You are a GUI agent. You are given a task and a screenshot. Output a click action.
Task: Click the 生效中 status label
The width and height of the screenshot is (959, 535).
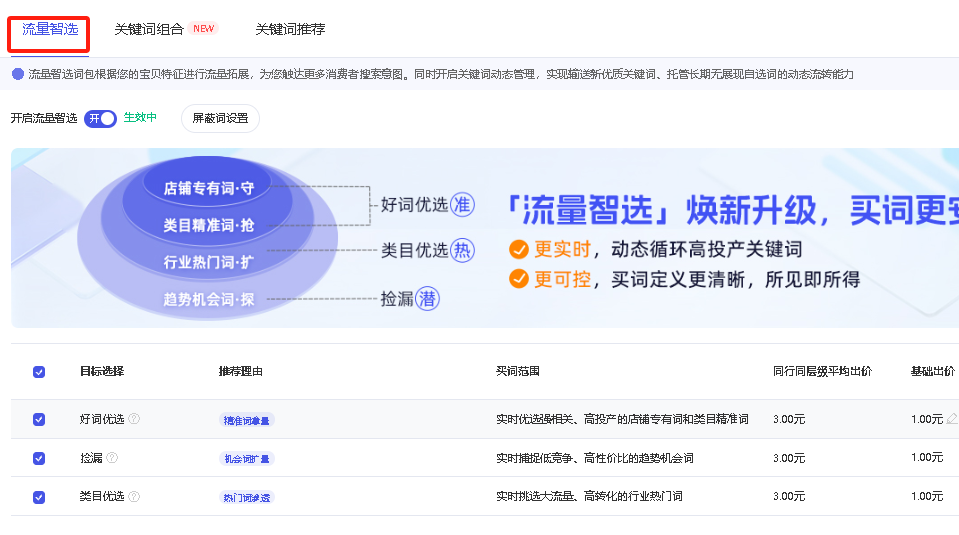pyautogui.click(x=140, y=117)
